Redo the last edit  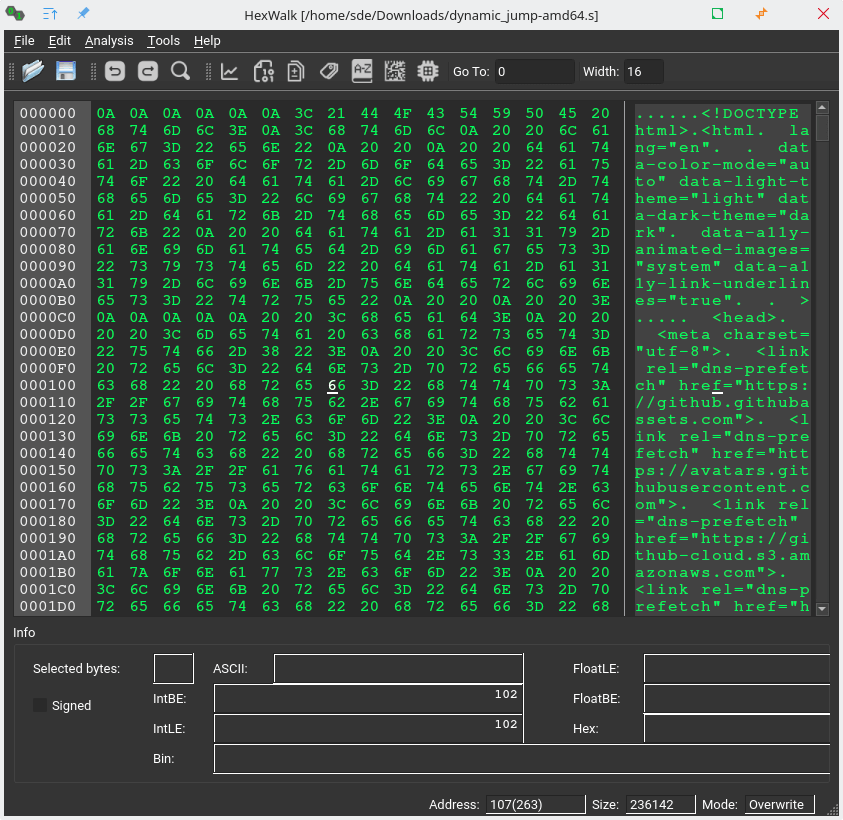[146, 71]
